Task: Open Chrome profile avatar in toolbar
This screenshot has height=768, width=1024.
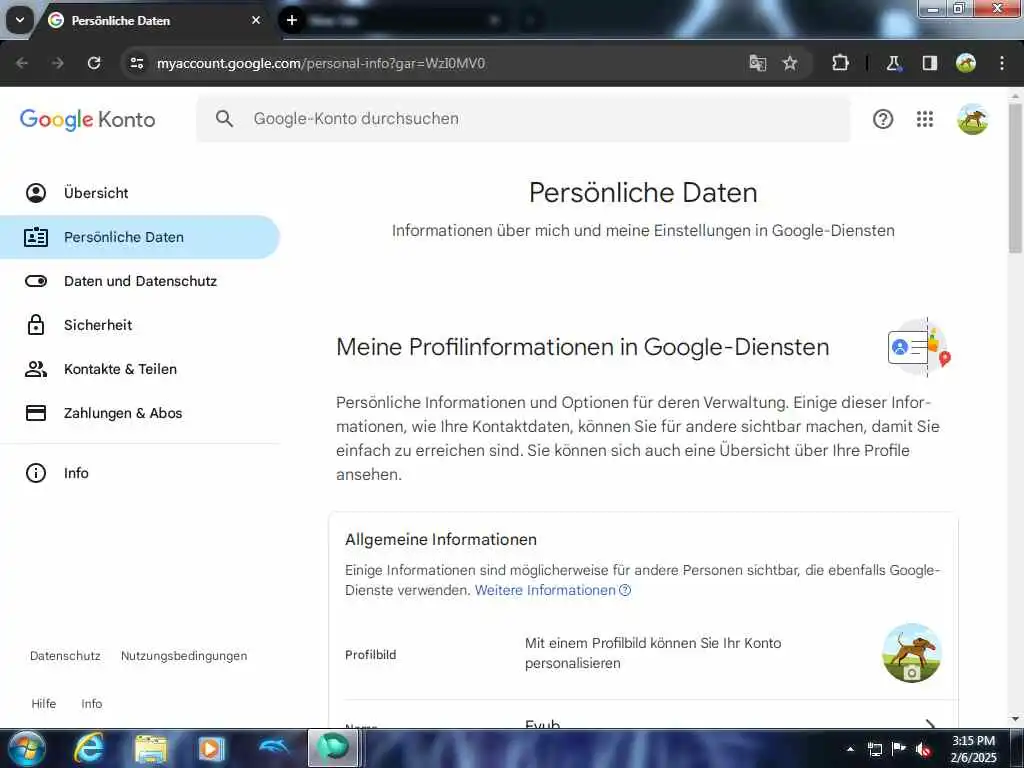Action: pyautogui.click(x=966, y=63)
